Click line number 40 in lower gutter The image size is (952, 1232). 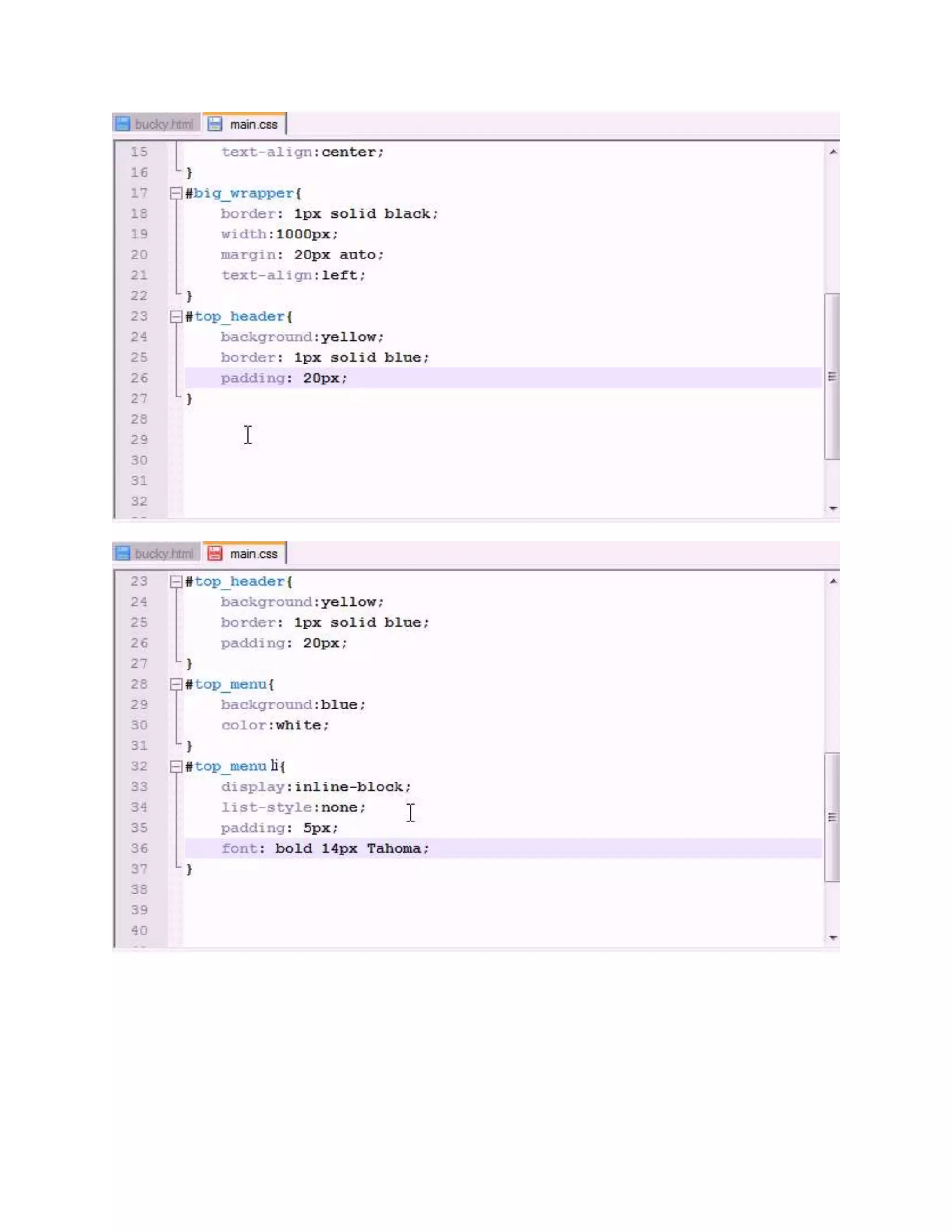tap(139, 931)
